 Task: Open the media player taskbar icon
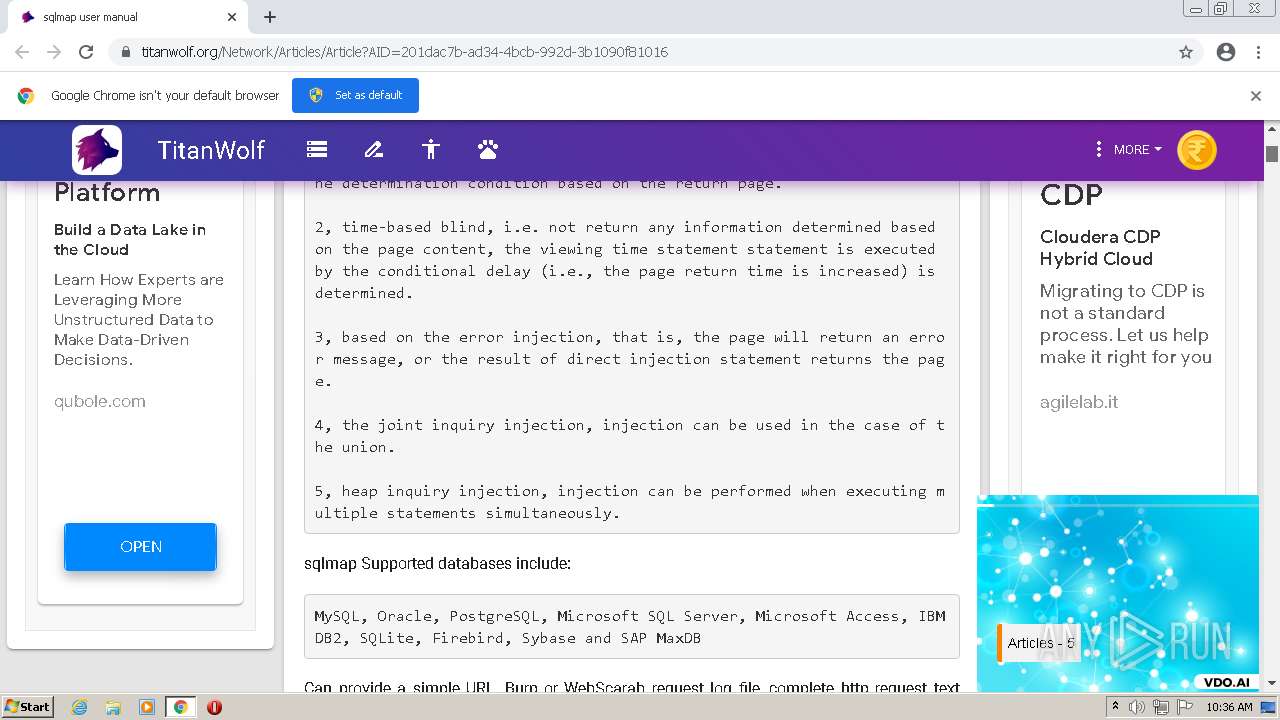147,707
